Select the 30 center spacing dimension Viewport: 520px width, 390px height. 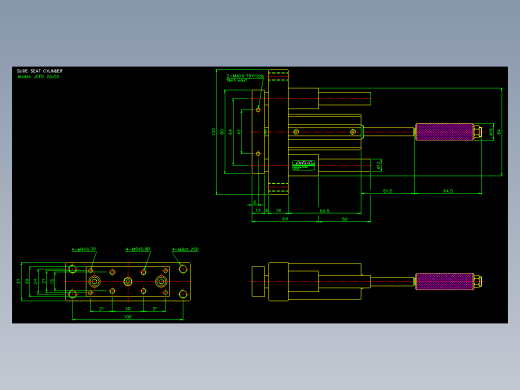point(128,309)
